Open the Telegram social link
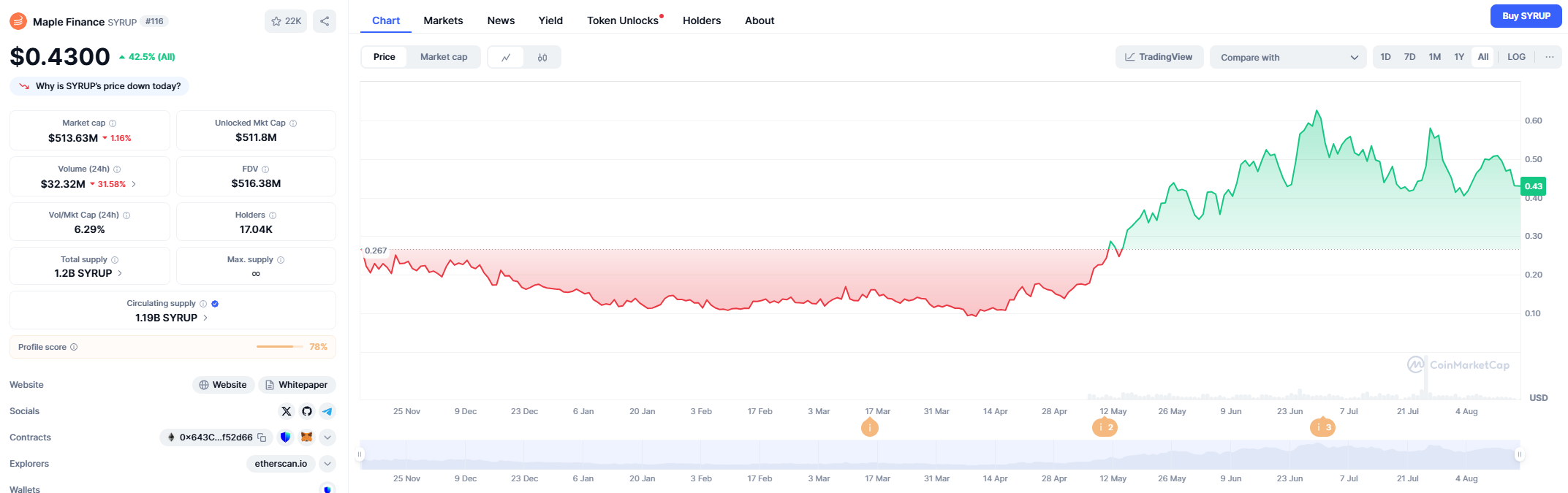 (327, 411)
